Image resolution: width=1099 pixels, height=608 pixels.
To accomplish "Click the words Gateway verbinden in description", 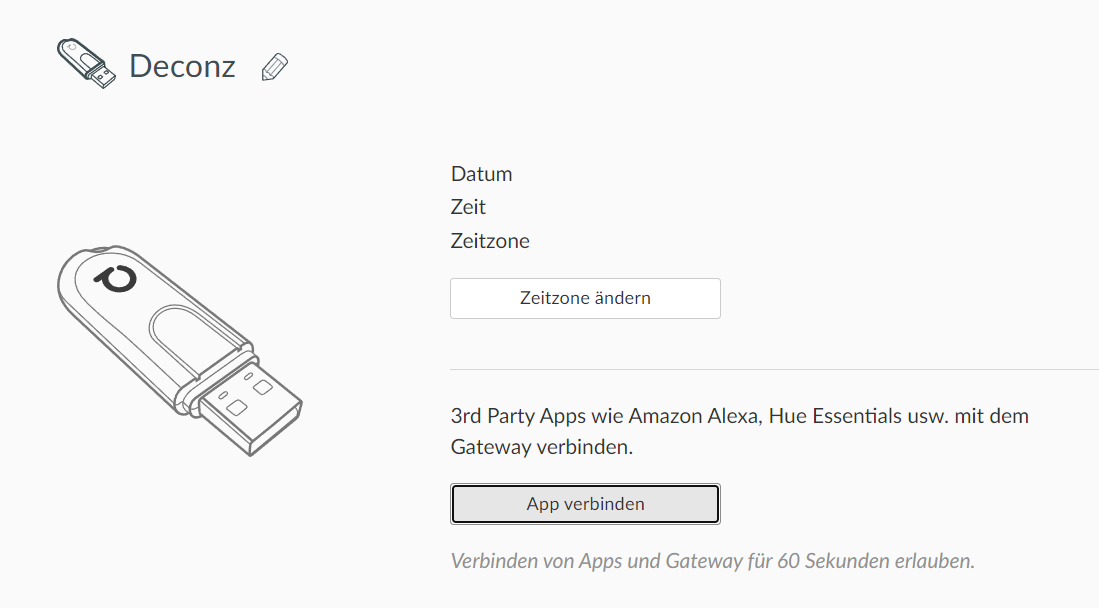I will click(x=541, y=447).
